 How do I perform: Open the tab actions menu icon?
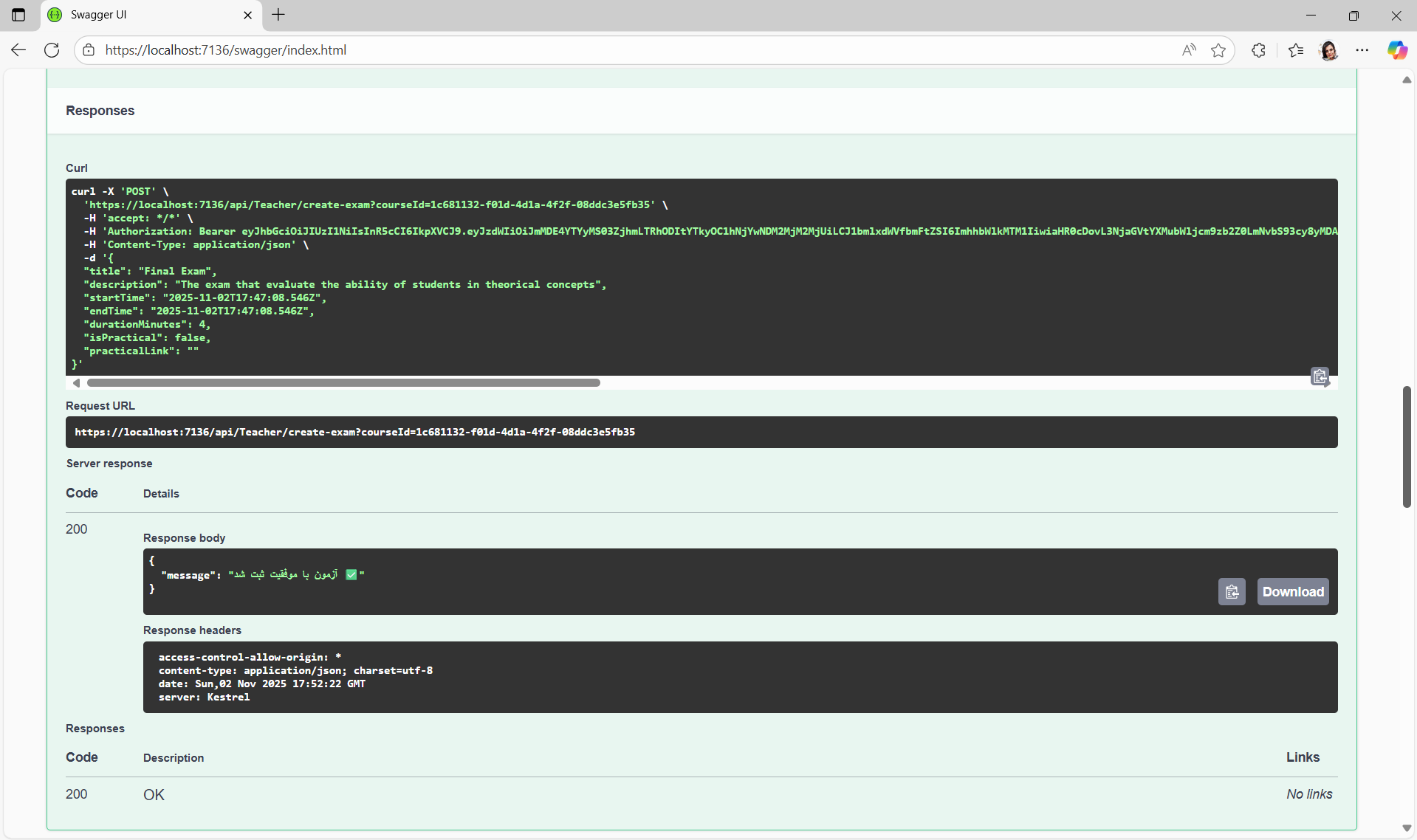coord(18,15)
